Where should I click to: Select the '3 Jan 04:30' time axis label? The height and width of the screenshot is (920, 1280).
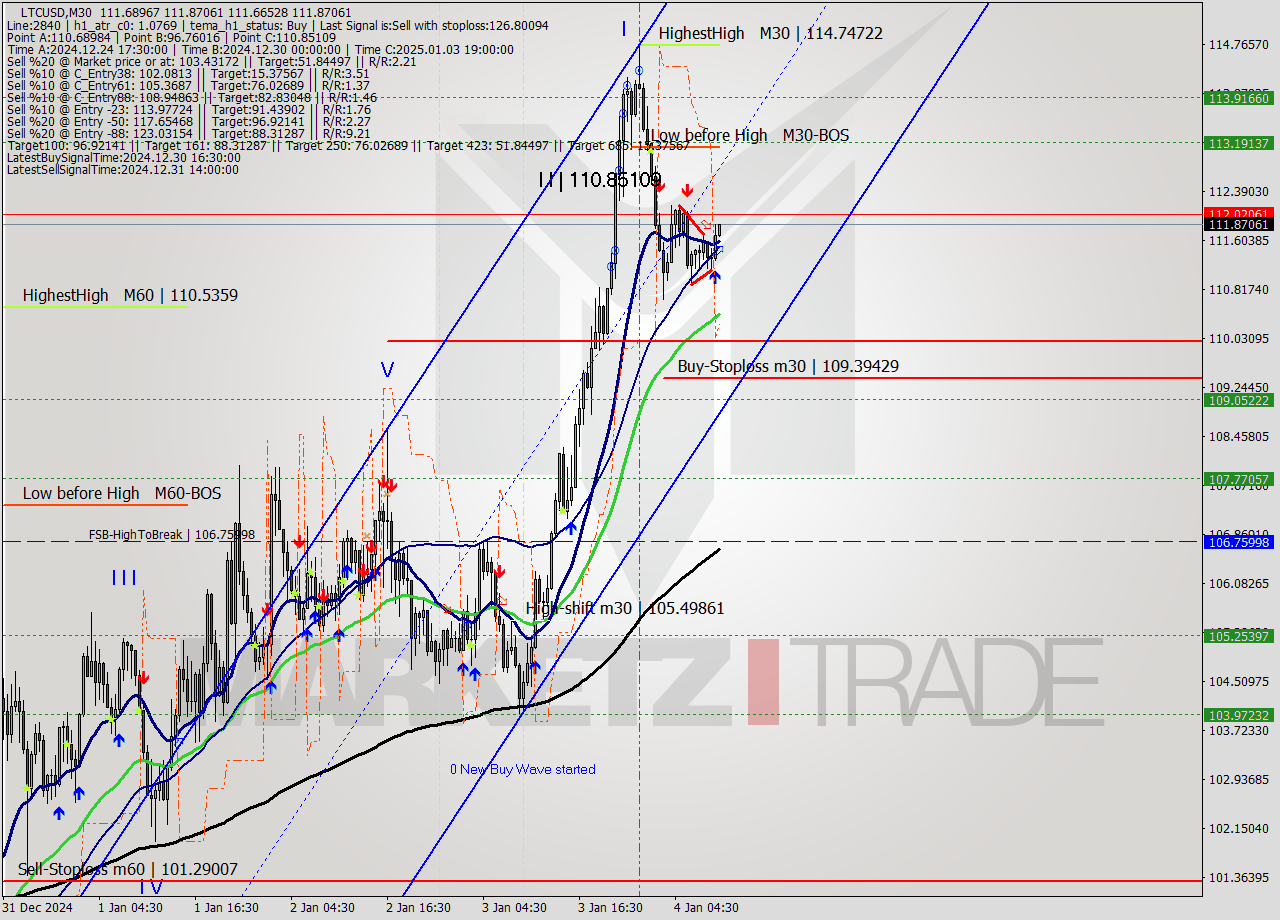click(x=514, y=908)
